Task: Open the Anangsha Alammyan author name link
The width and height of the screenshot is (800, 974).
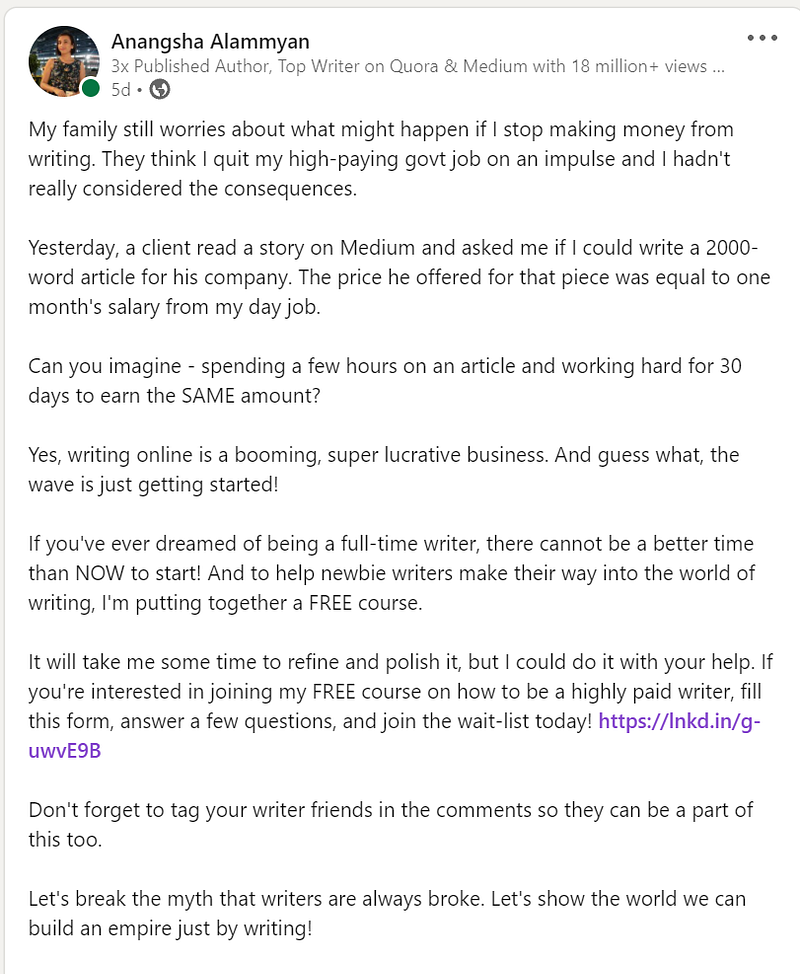Action: (x=210, y=41)
